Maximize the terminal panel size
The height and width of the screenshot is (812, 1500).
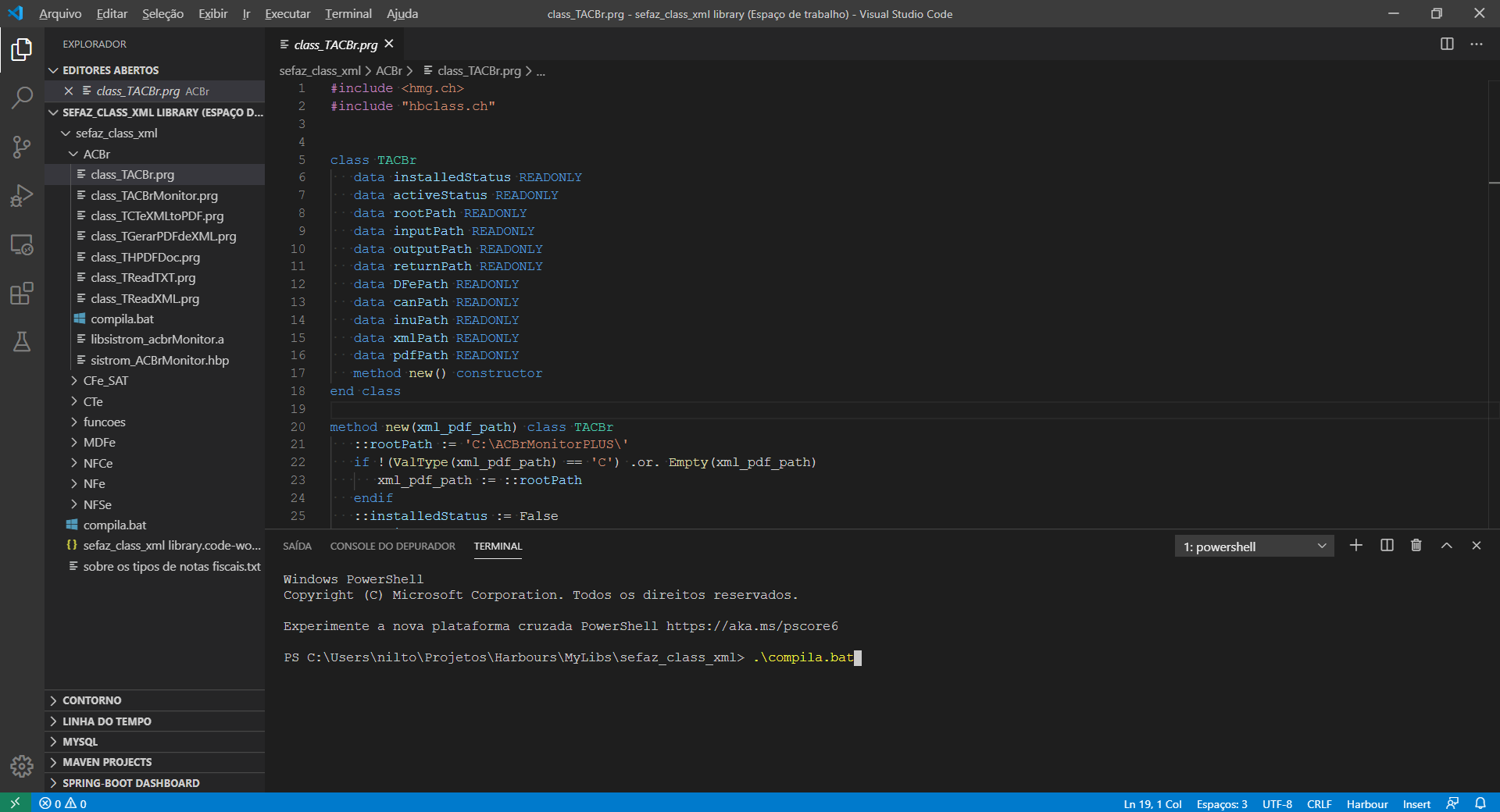[x=1446, y=546]
